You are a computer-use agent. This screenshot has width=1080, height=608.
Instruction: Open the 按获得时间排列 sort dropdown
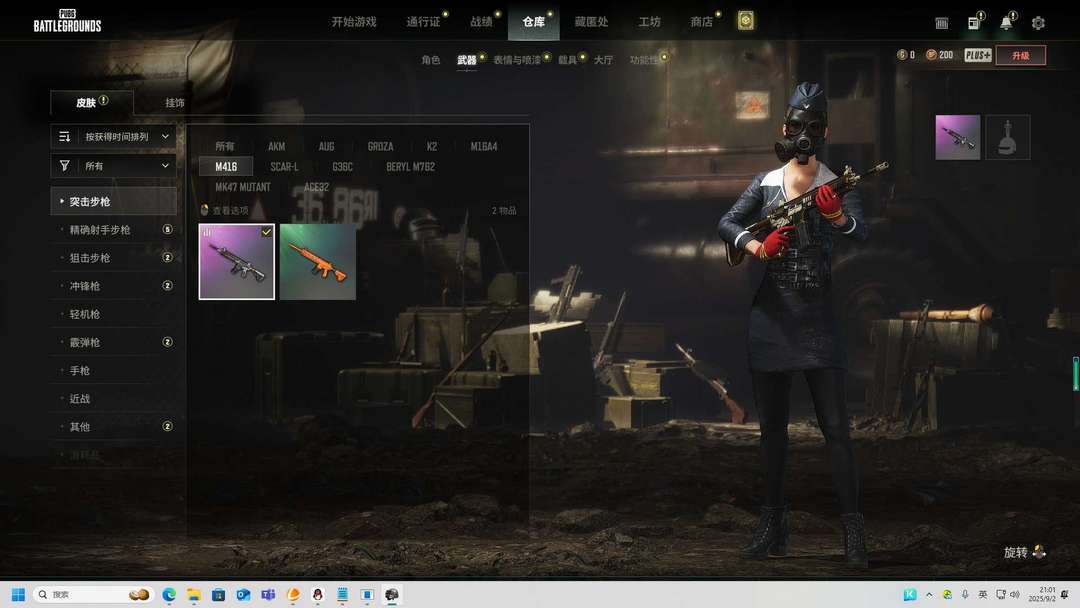pyautogui.click(x=114, y=136)
